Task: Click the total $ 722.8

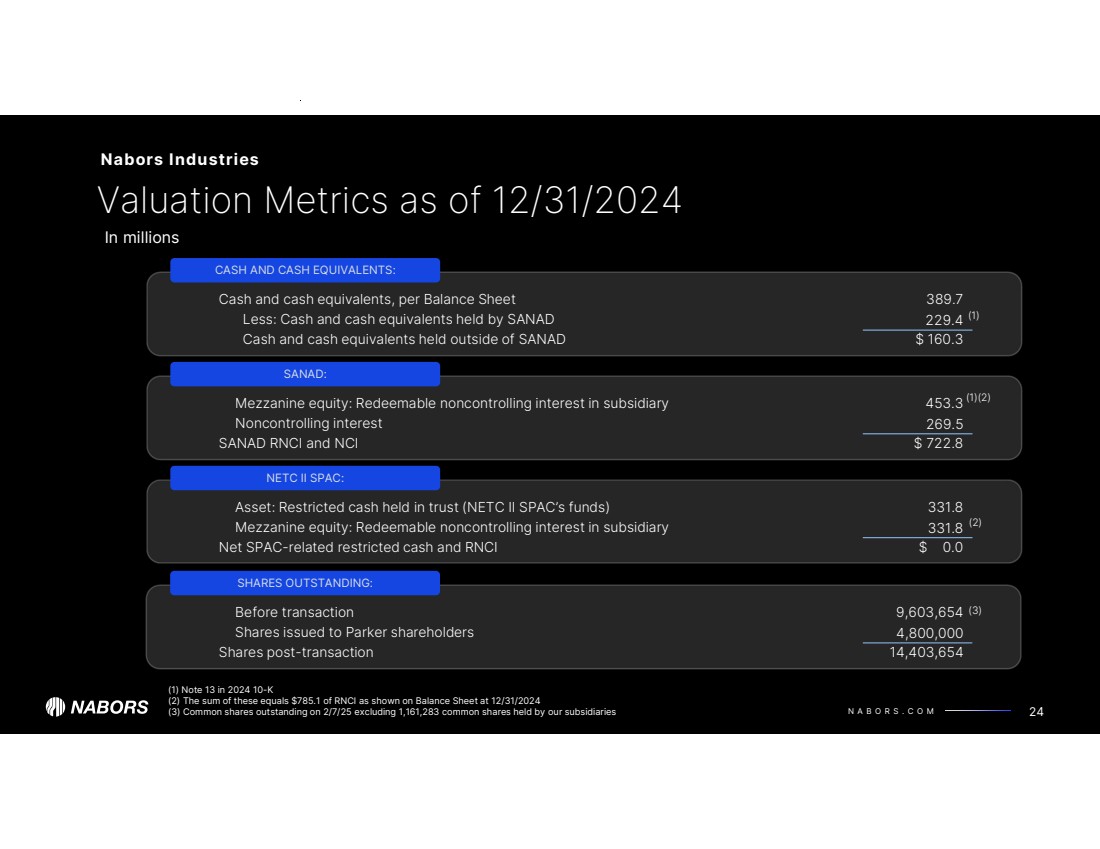Action: [x=939, y=443]
